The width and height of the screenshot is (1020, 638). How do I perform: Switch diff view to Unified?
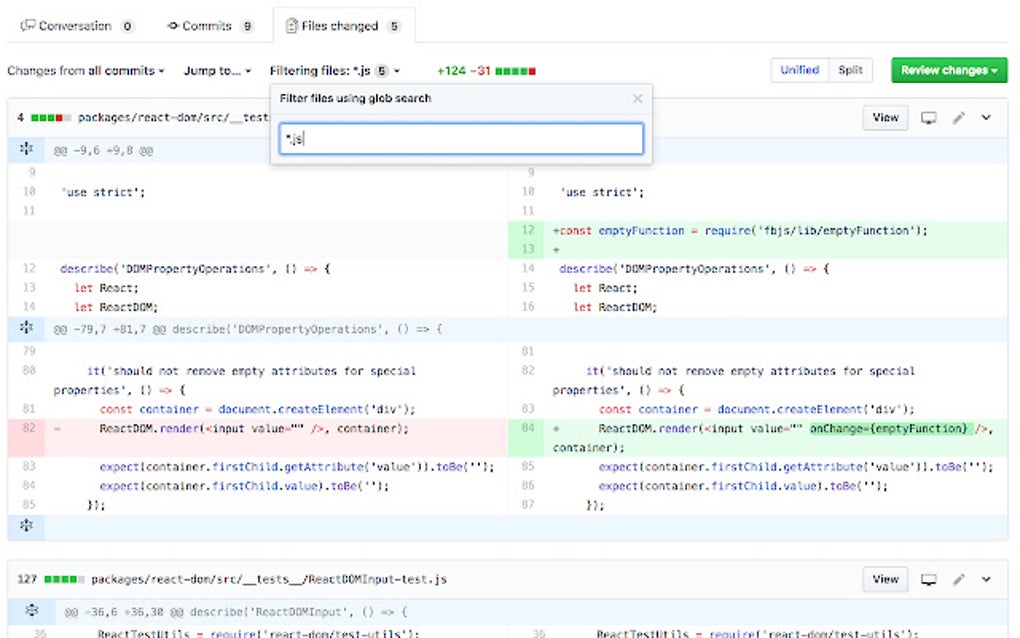[x=799, y=70]
